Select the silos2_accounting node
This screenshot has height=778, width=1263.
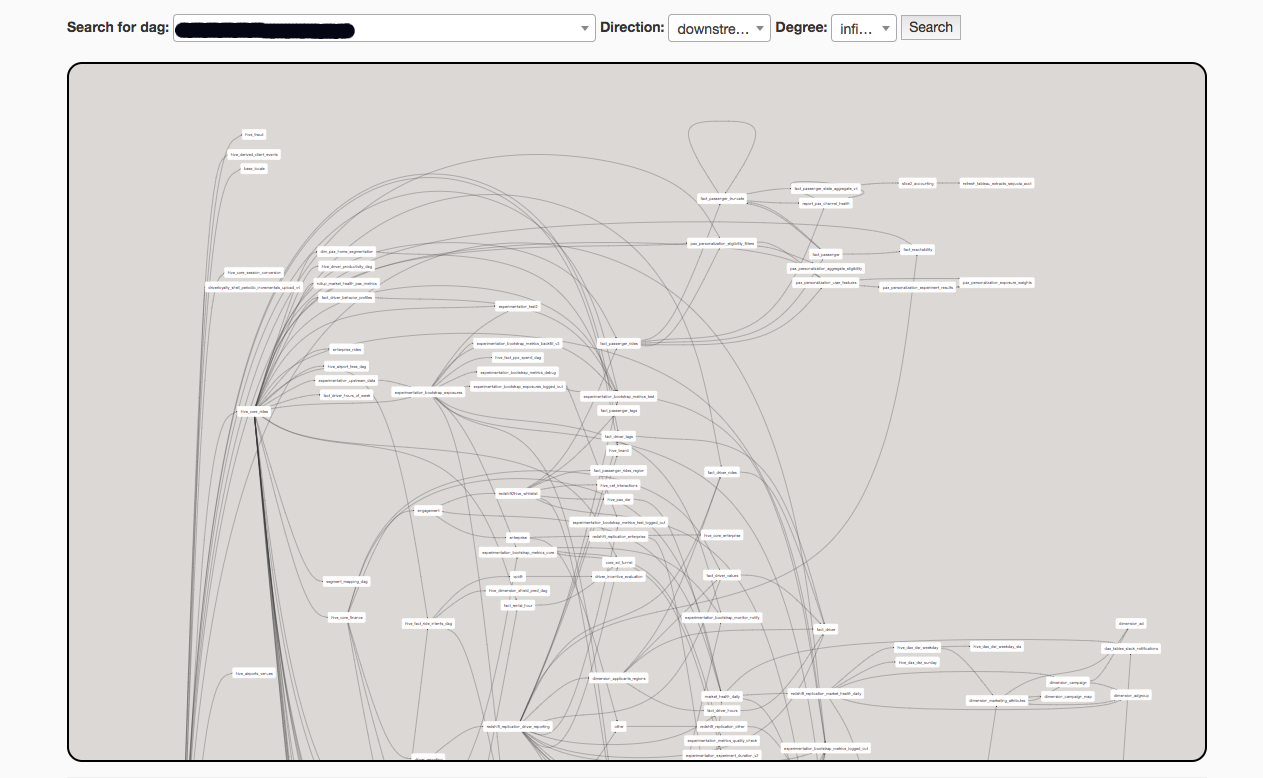[x=917, y=183]
